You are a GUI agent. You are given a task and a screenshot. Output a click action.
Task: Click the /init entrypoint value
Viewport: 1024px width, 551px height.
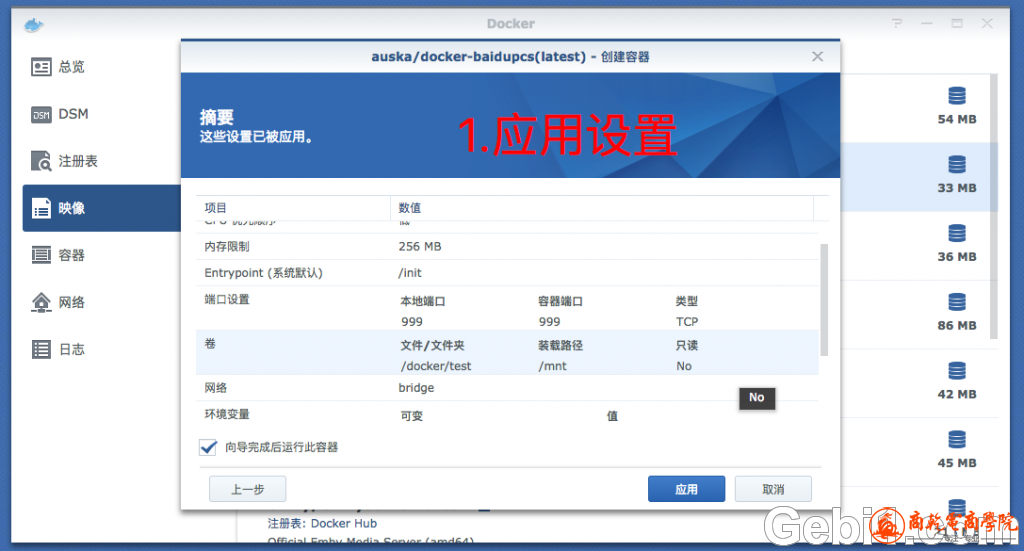click(409, 273)
